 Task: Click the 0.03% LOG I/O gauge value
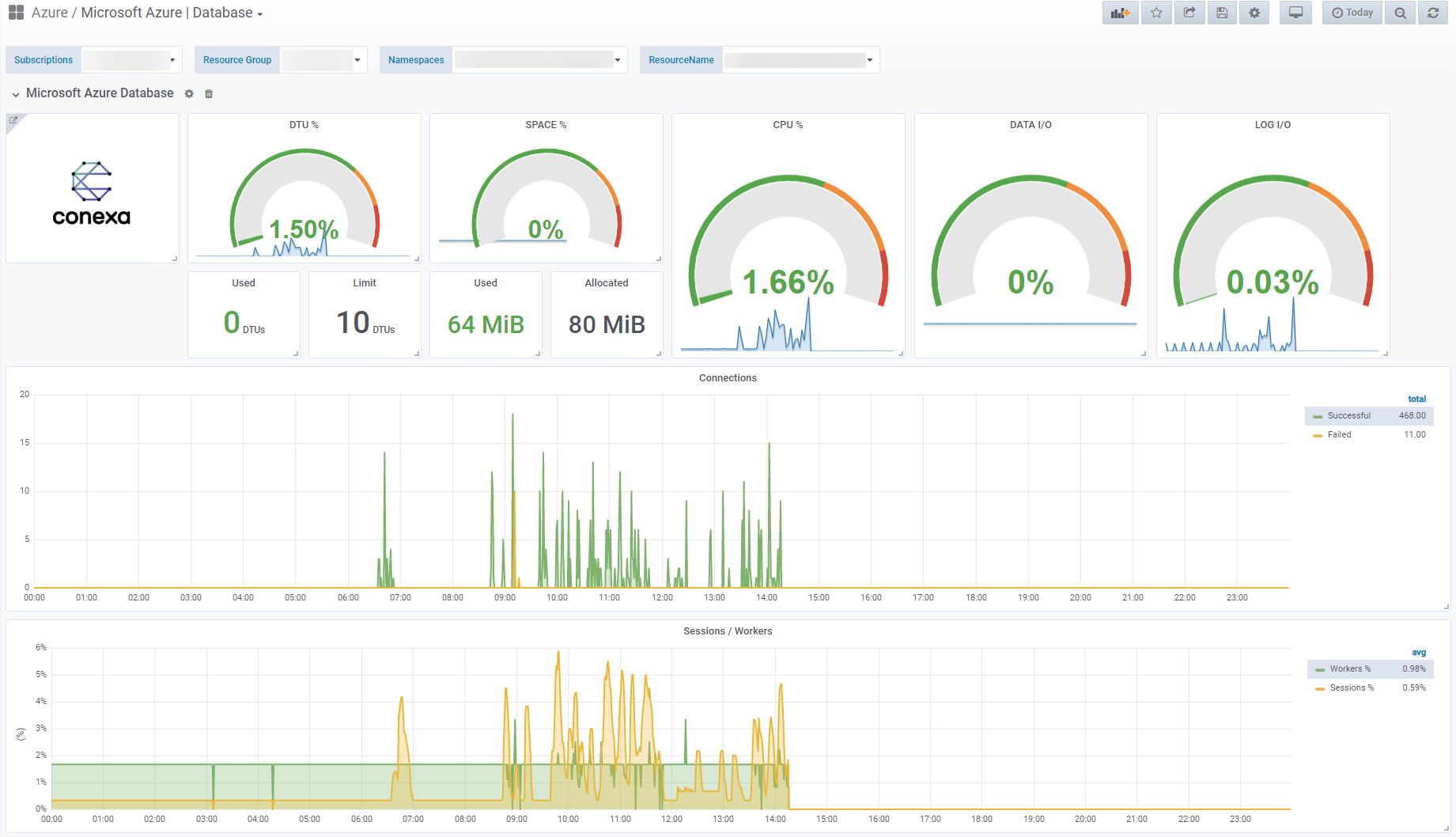[x=1273, y=282]
